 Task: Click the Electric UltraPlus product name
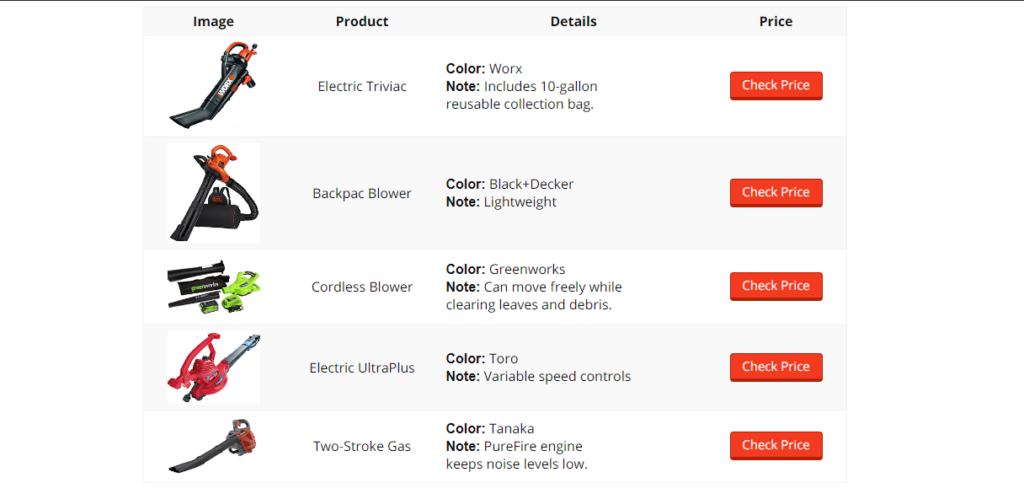point(362,368)
